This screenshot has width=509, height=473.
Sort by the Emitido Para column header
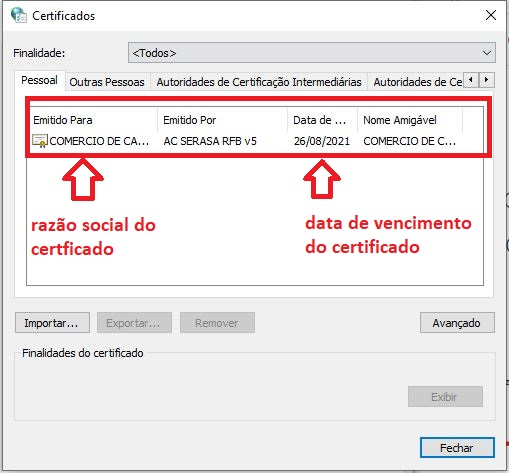[x=94, y=120]
